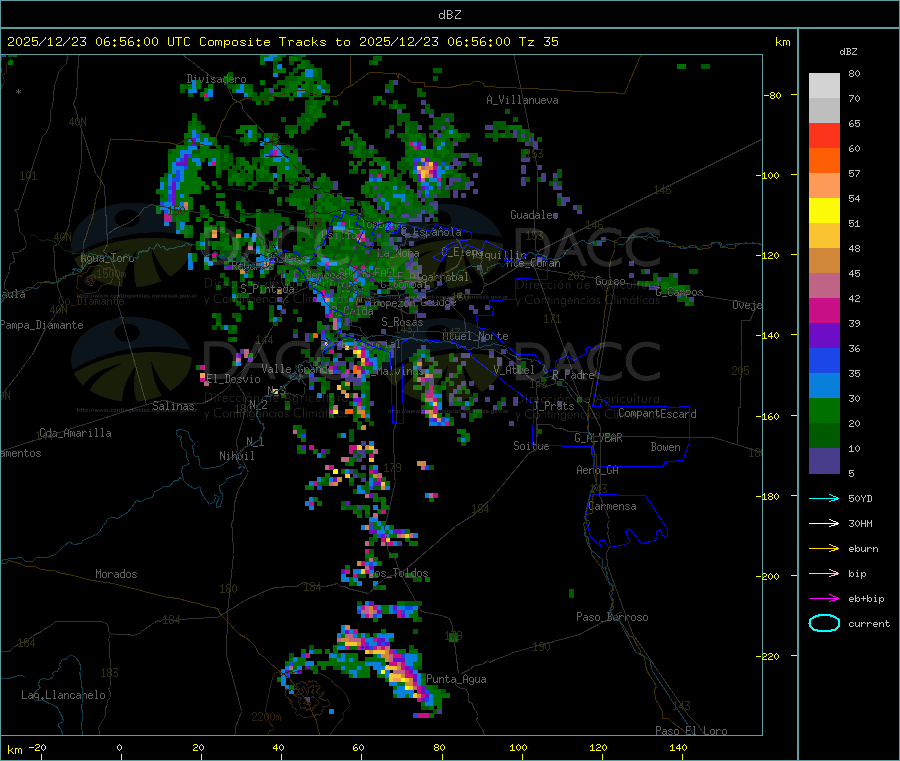Image resolution: width=900 pixels, height=761 pixels.
Task: Click the red 65 dBZ swatch
Action: click(x=824, y=135)
